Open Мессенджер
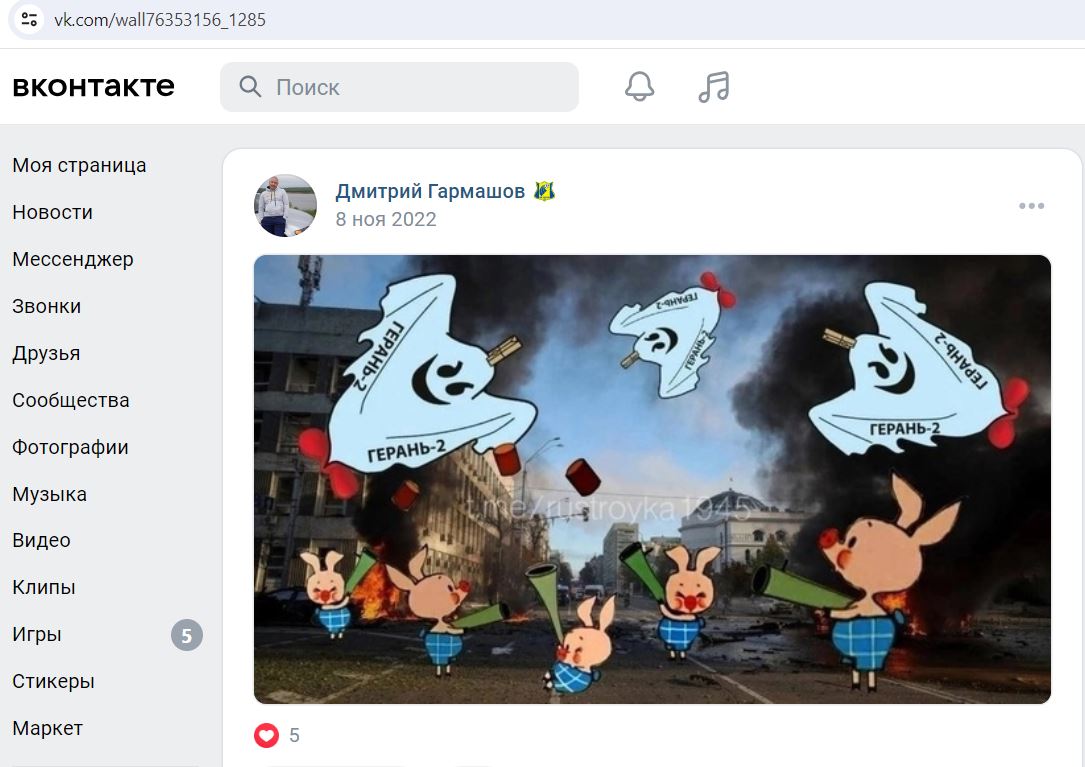The height and width of the screenshot is (767, 1085). (73, 260)
